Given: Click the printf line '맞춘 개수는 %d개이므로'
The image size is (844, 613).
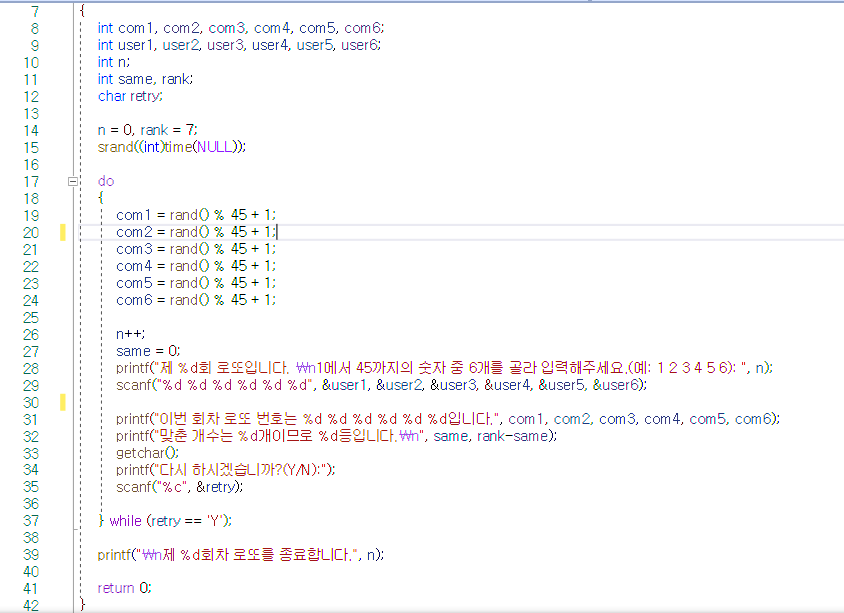Looking at the screenshot, I should pos(337,436).
